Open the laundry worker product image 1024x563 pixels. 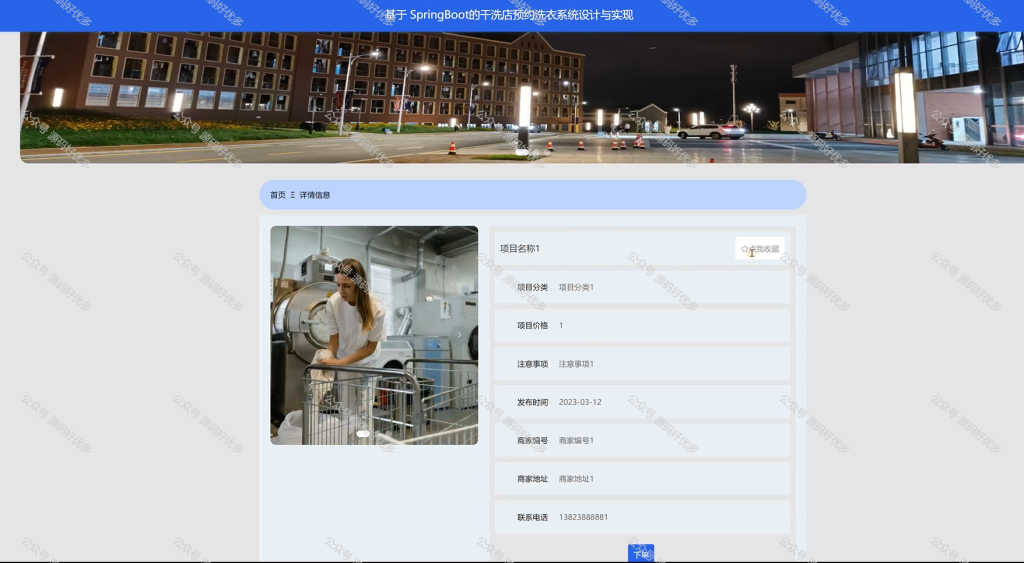click(374, 335)
